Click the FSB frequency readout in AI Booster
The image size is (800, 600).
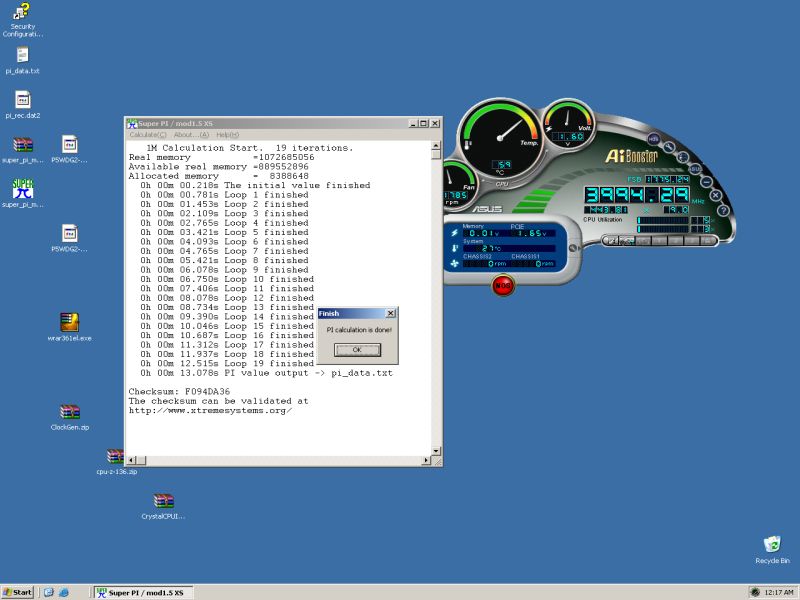[667, 179]
